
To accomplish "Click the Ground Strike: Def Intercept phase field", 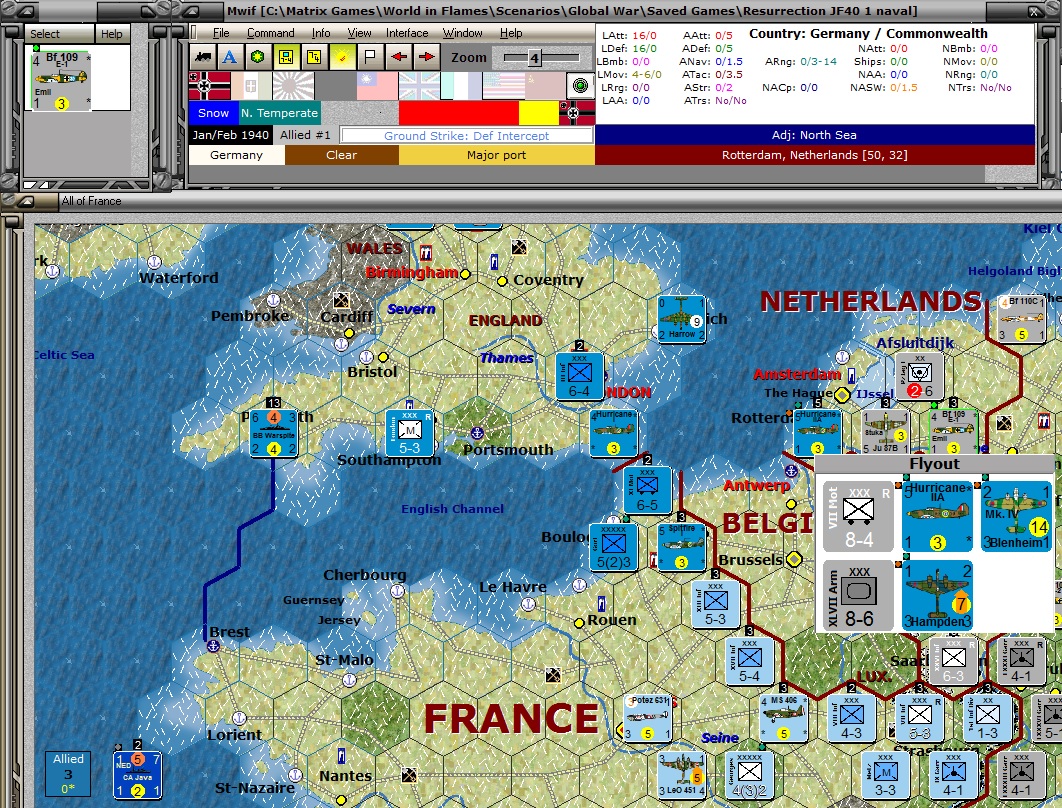I will pyautogui.click(x=467, y=135).
